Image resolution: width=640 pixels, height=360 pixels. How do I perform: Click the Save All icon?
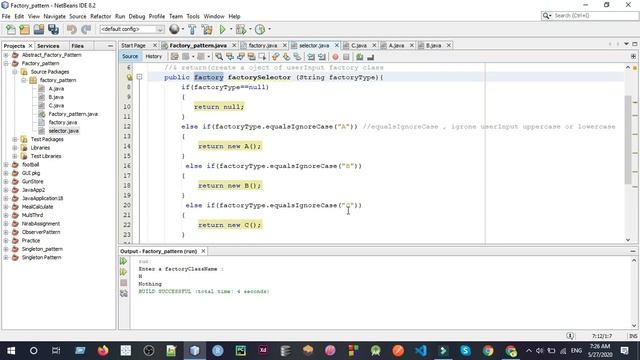[x=53, y=29]
